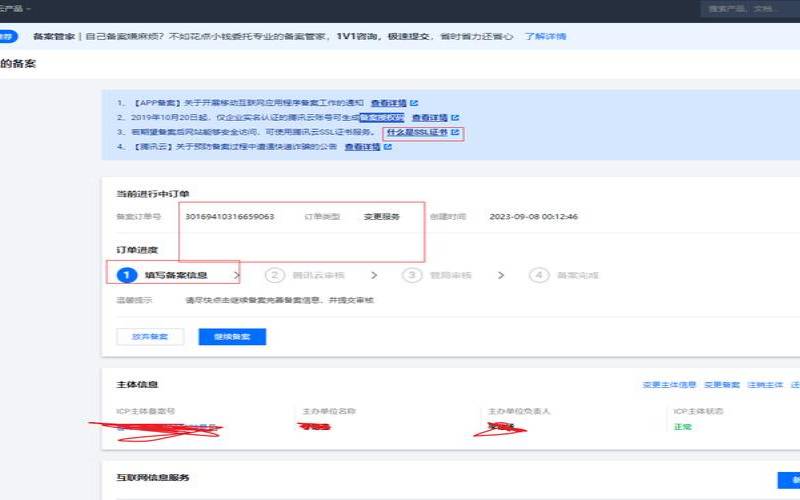Select step 3 circle 管局审核
The height and width of the screenshot is (500, 800).
click(x=412, y=275)
